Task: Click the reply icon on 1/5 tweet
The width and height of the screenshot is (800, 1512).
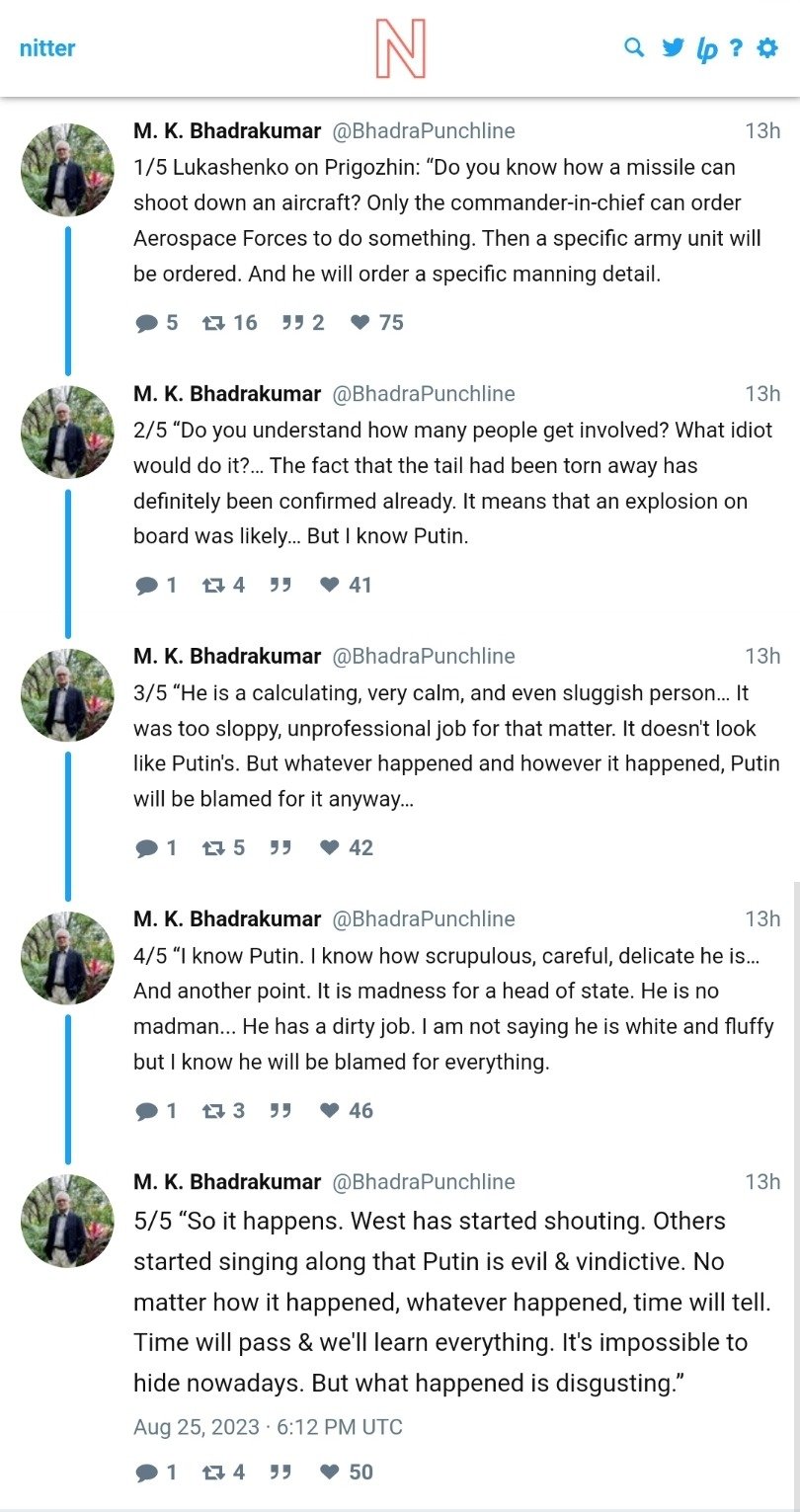Action: 147,323
